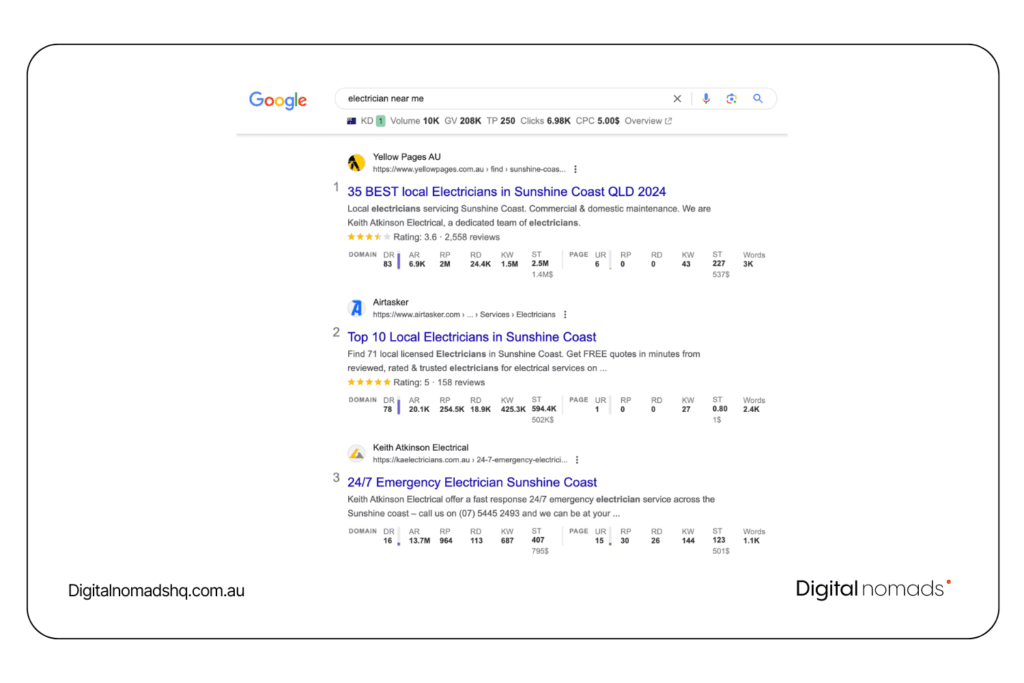Click the Australia flag icon near KD

pyautogui.click(x=351, y=121)
